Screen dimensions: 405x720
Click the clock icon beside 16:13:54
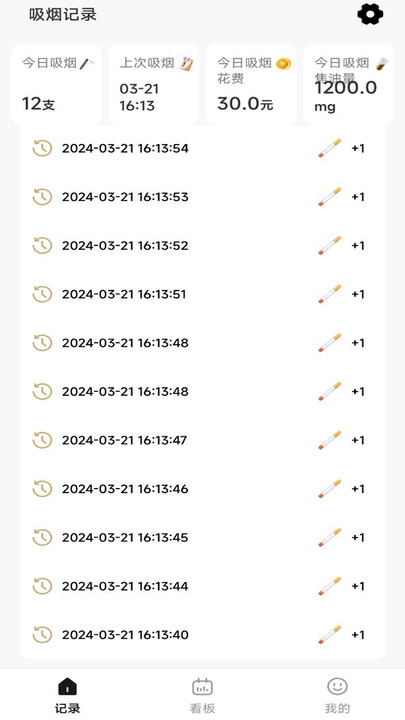tap(42, 148)
